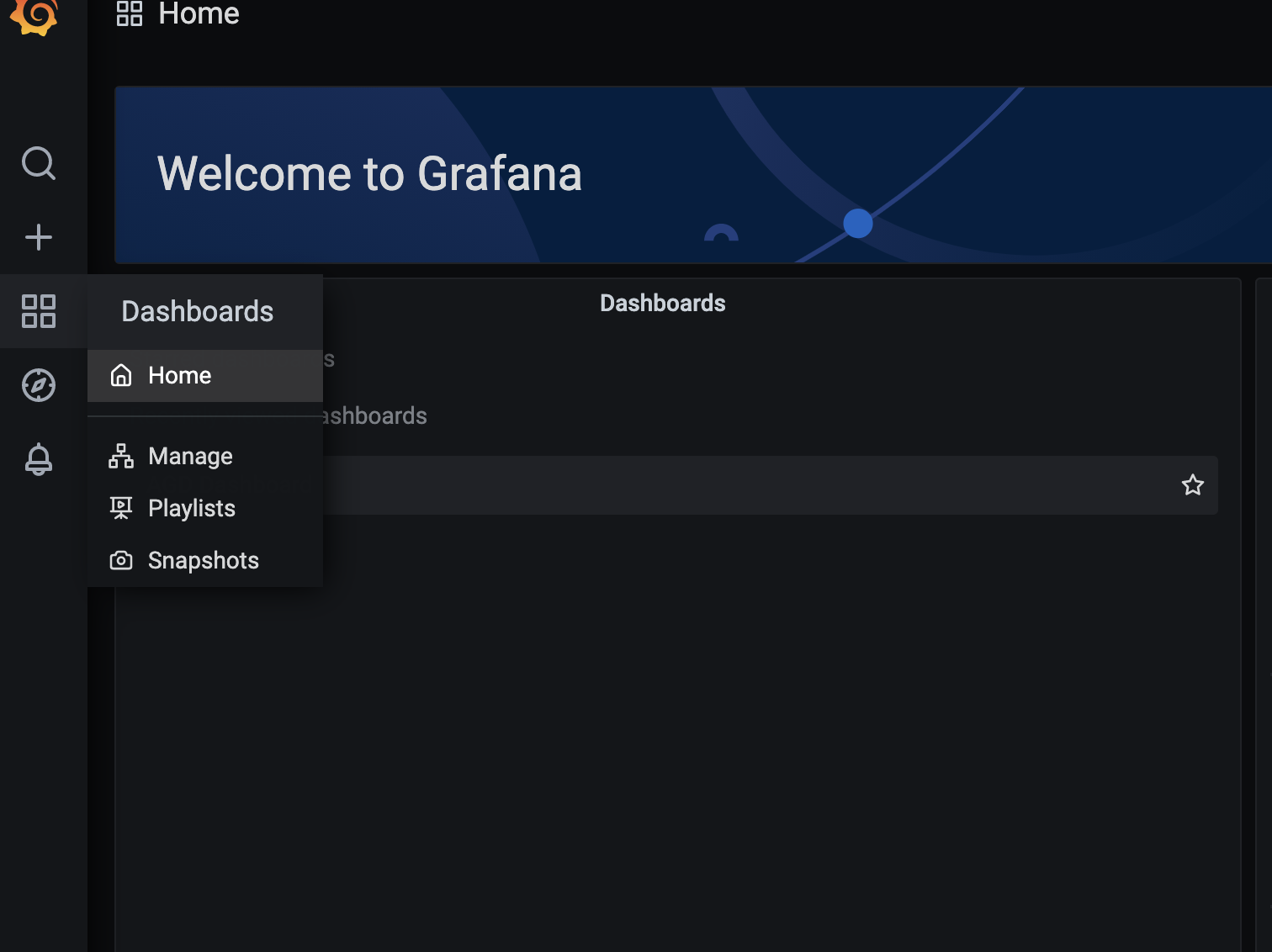The image size is (1272, 952).
Task: Open the Dashboards four-squares sidebar icon
Action: [39, 311]
